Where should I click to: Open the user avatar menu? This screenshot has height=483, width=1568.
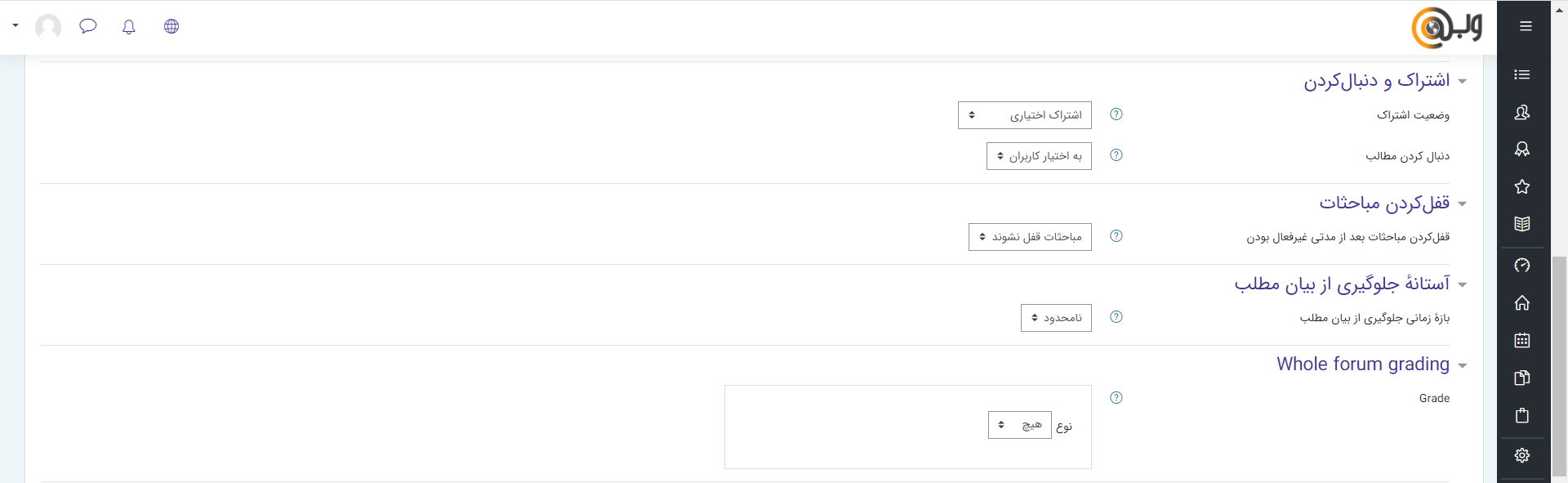click(x=48, y=27)
